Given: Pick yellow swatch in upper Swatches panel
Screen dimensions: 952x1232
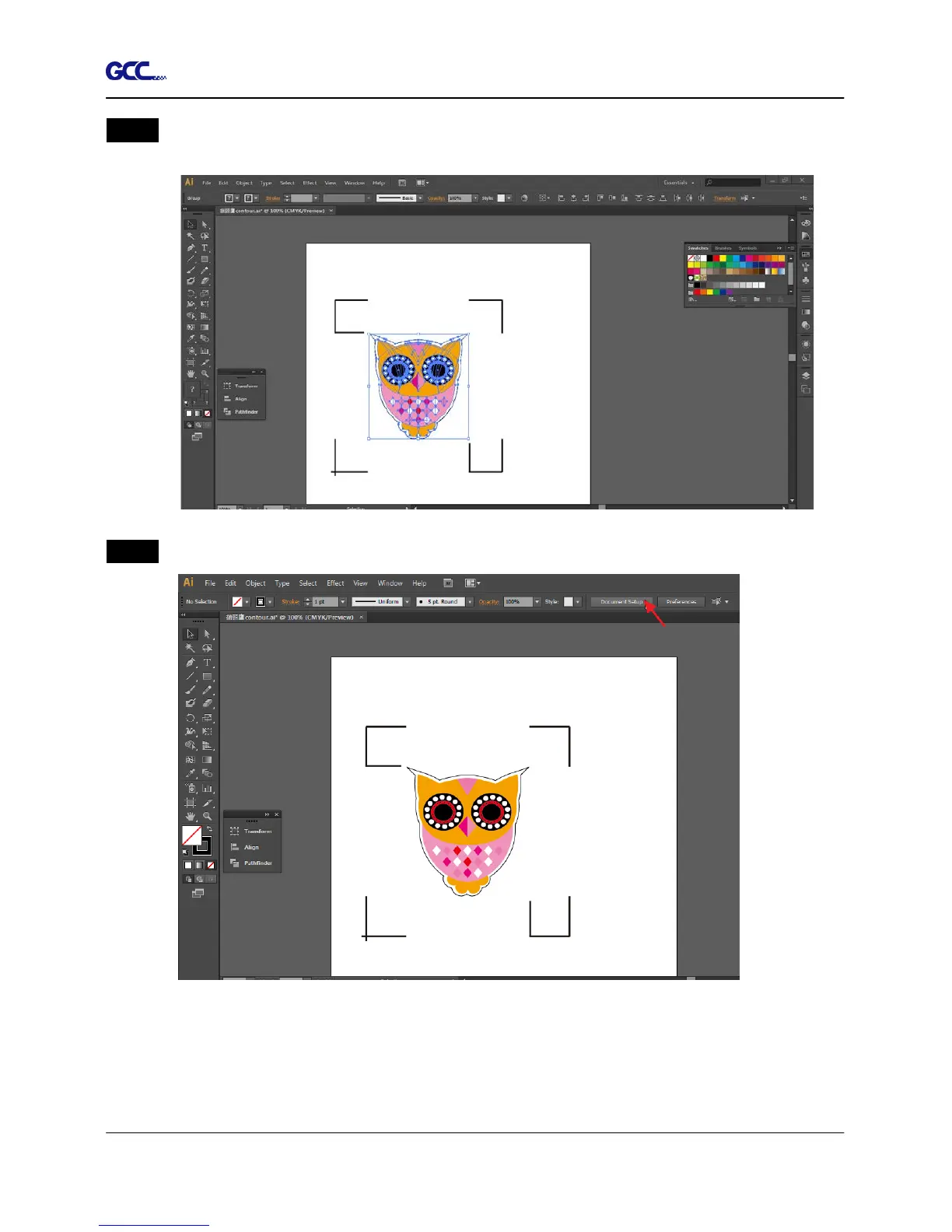Looking at the screenshot, I should click(723, 258).
